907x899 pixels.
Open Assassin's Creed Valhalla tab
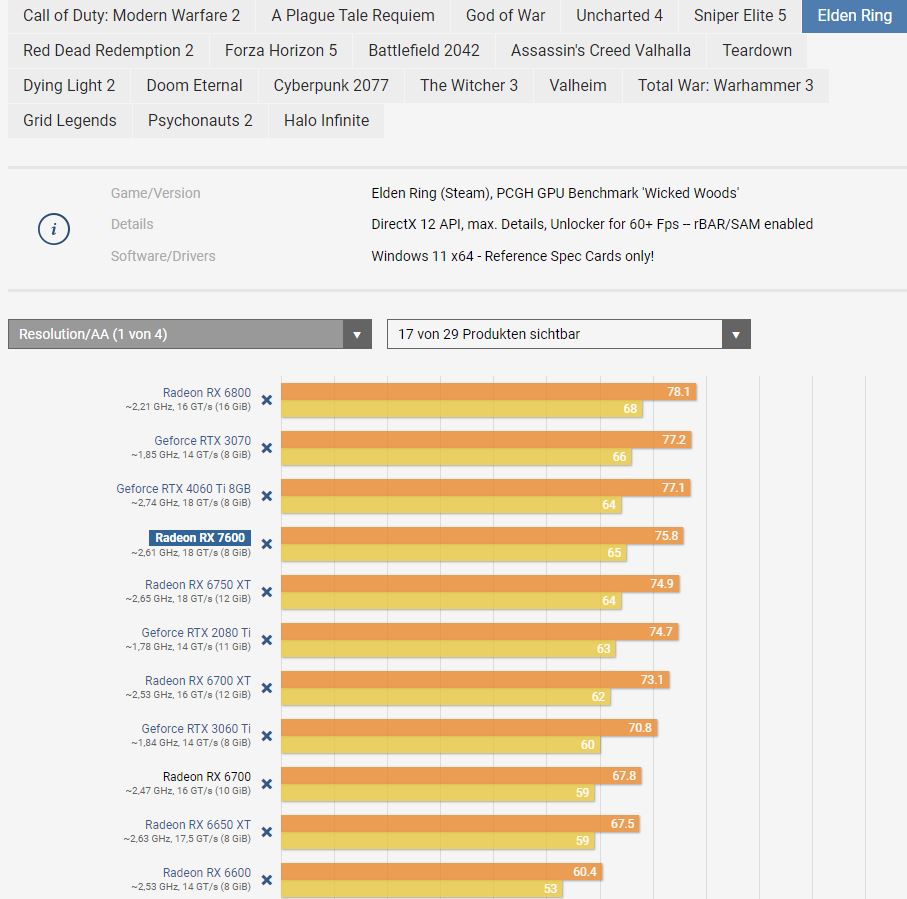[600, 50]
